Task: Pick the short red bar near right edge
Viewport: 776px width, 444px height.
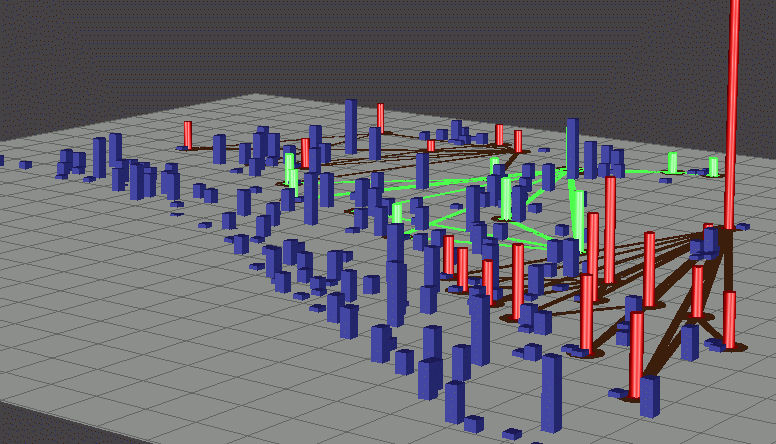Action: pos(730,318)
